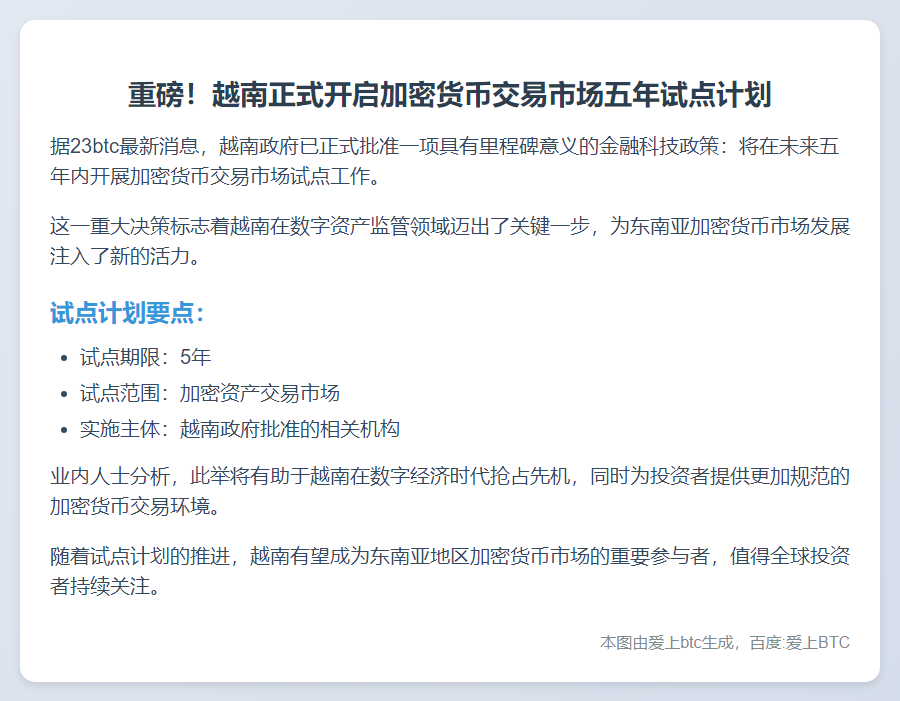
Task: Click the text 加密资产交易市场 in the second bullet
Action: pos(260,393)
